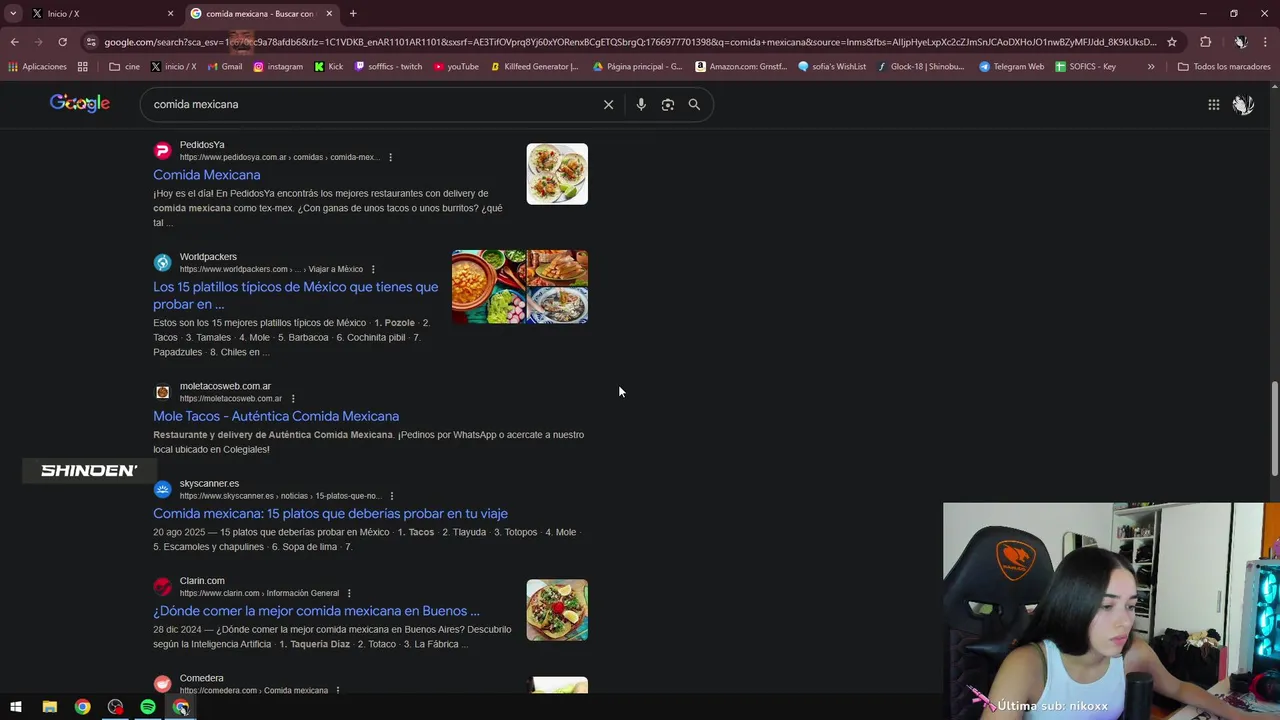This screenshot has height=720, width=1280.
Task: Open more options for PedidosYa result
Action: (x=390, y=157)
